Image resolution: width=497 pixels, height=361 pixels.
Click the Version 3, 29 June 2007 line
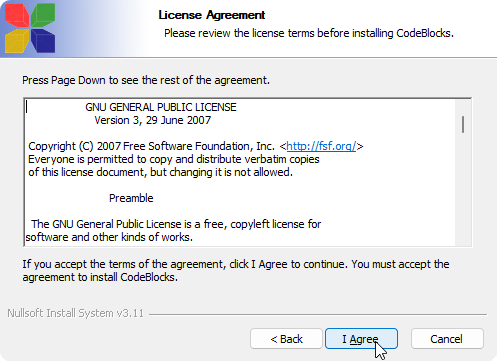153,120
